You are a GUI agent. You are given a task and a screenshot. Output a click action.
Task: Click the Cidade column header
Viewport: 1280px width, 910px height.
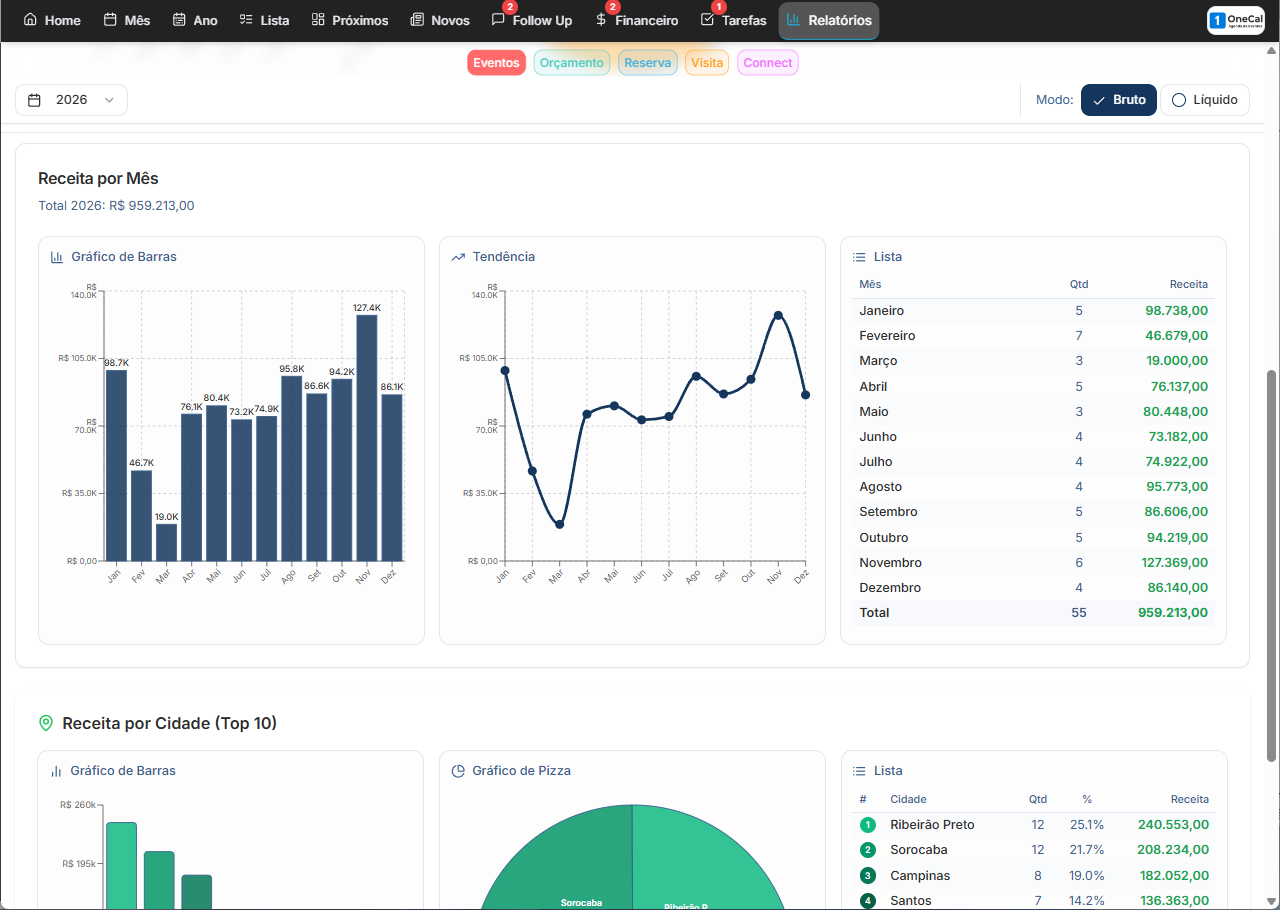908,799
